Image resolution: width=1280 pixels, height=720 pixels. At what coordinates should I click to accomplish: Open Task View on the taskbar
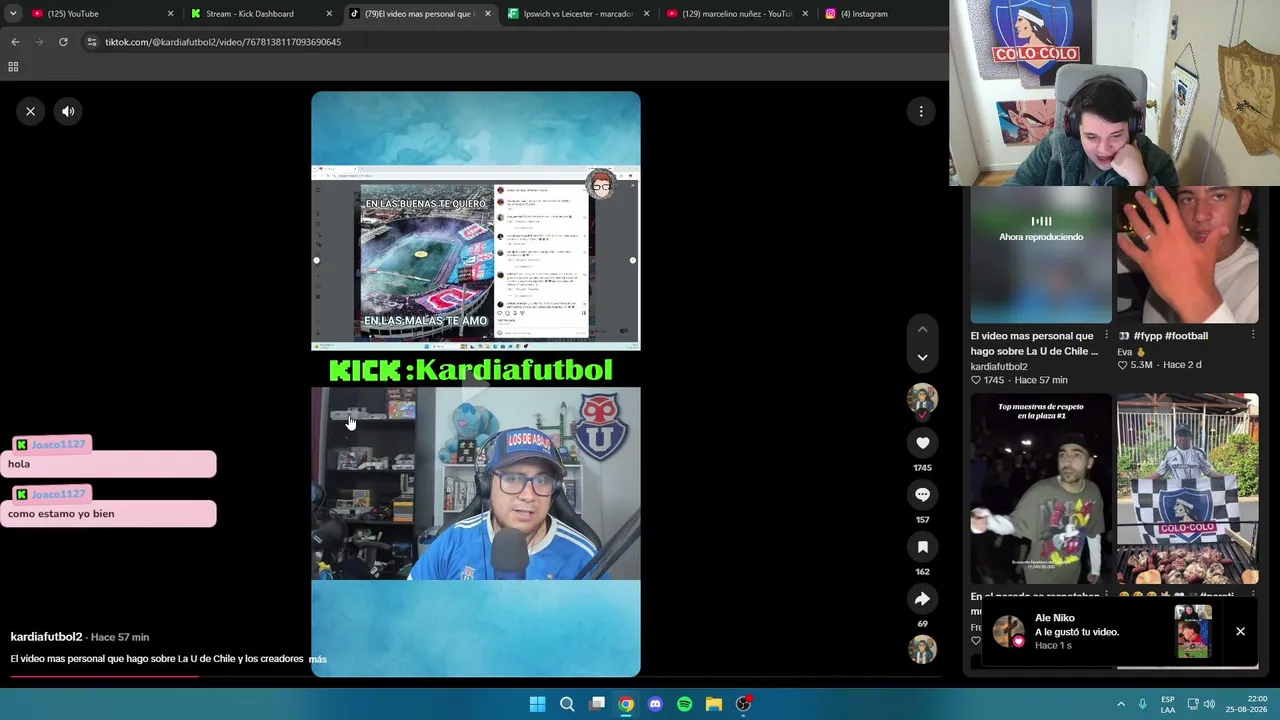(597, 704)
